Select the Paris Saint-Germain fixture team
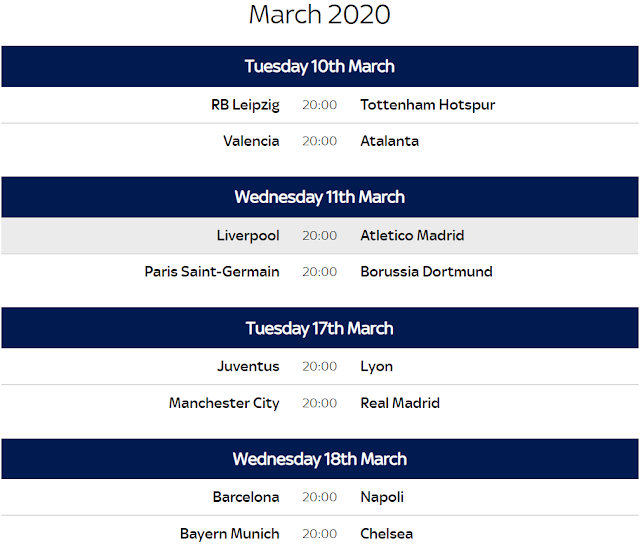The height and width of the screenshot is (547, 640). click(212, 271)
